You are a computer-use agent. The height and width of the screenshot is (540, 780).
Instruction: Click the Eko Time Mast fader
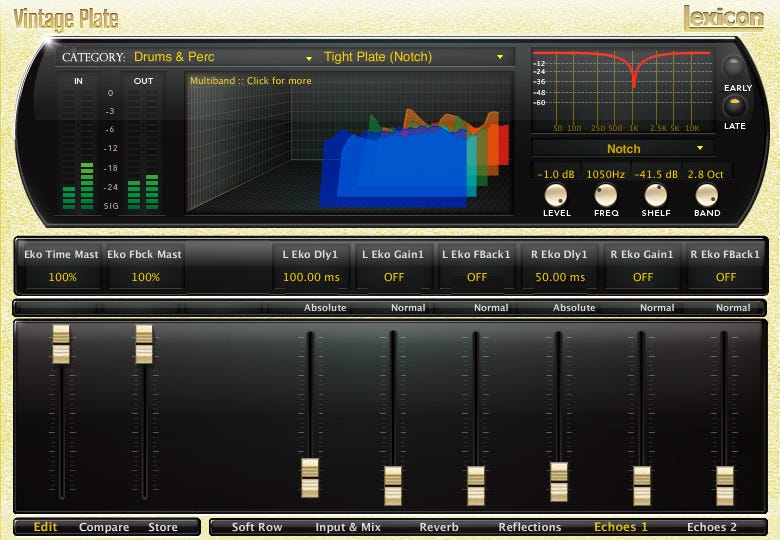[62, 344]
